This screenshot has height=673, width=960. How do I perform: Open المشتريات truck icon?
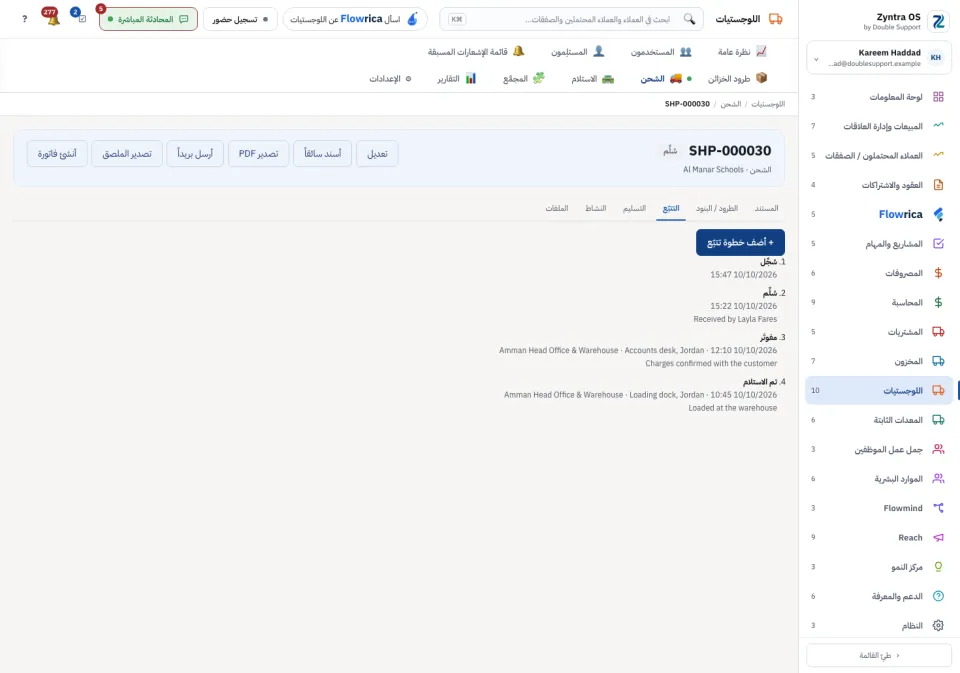coord(938,332)
